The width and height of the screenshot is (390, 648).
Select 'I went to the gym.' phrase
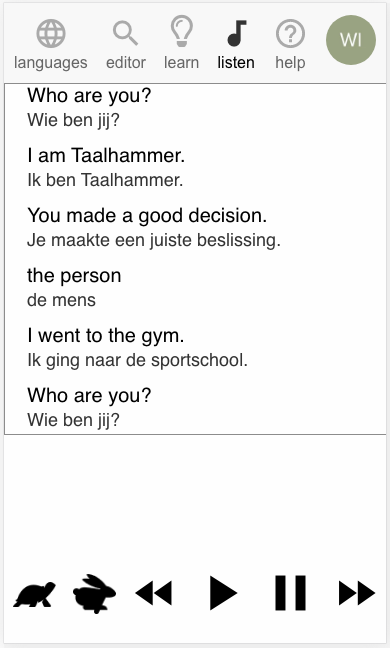click(x=105, y=336)
